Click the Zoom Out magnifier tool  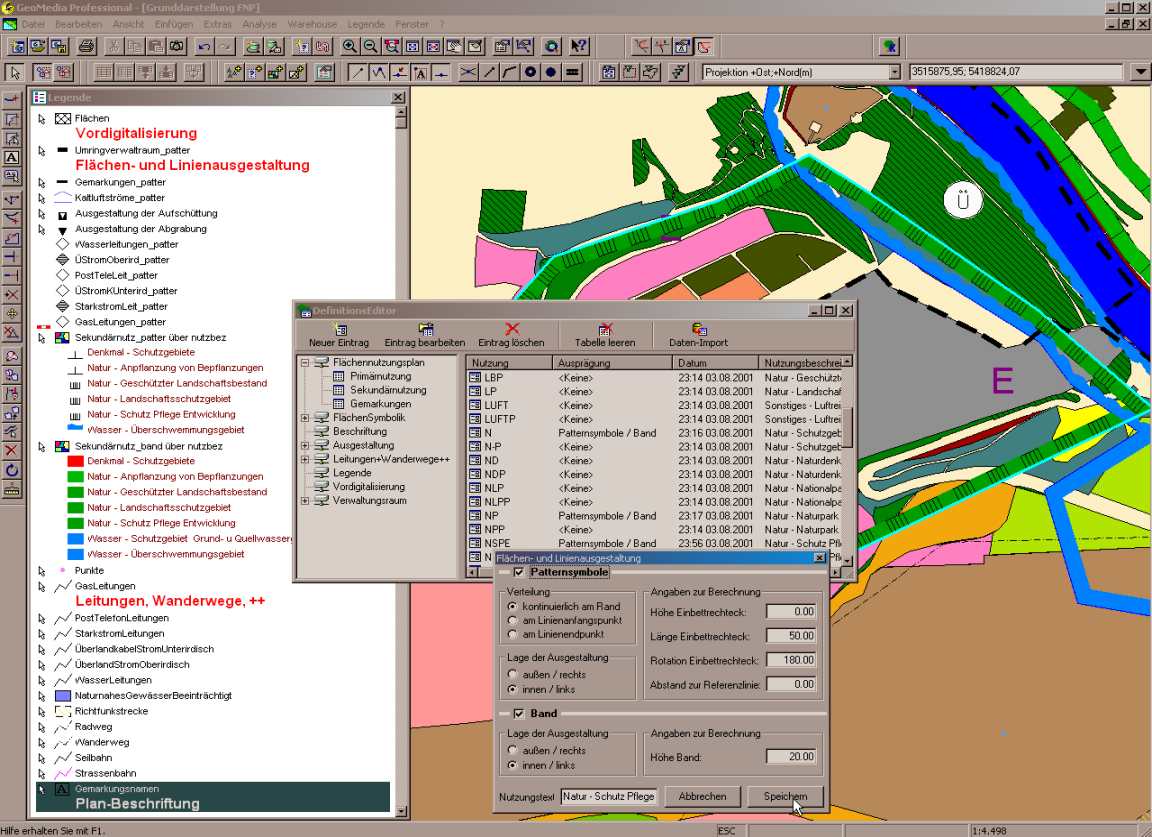[371, 46]
